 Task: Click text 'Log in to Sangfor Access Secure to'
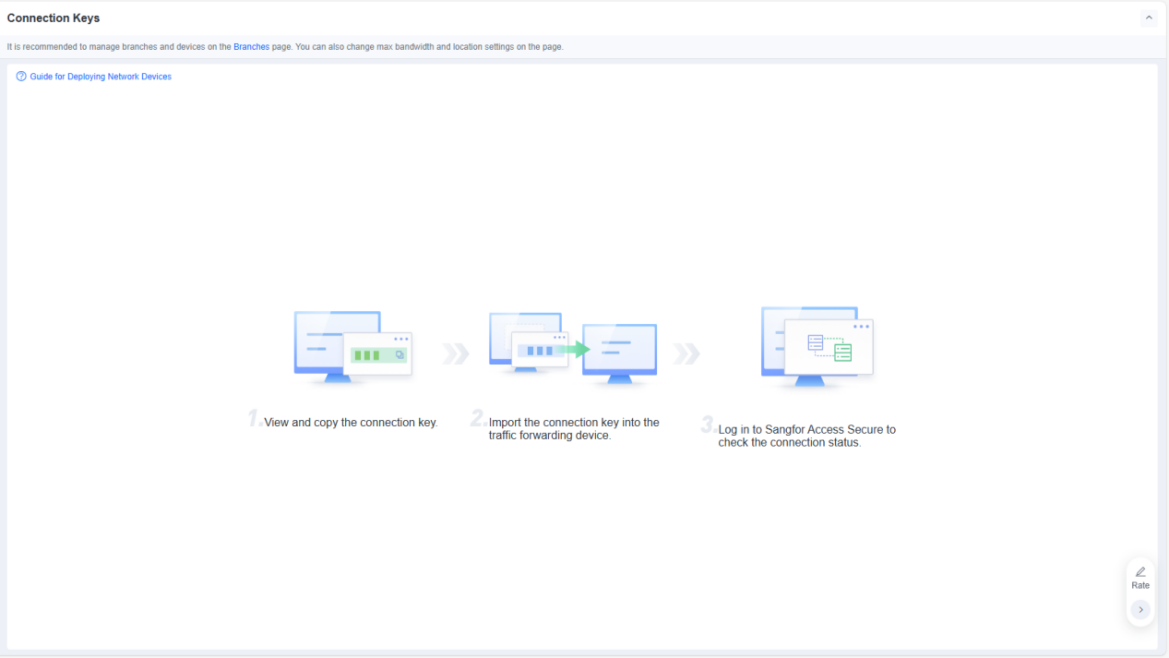pos(807,430)
